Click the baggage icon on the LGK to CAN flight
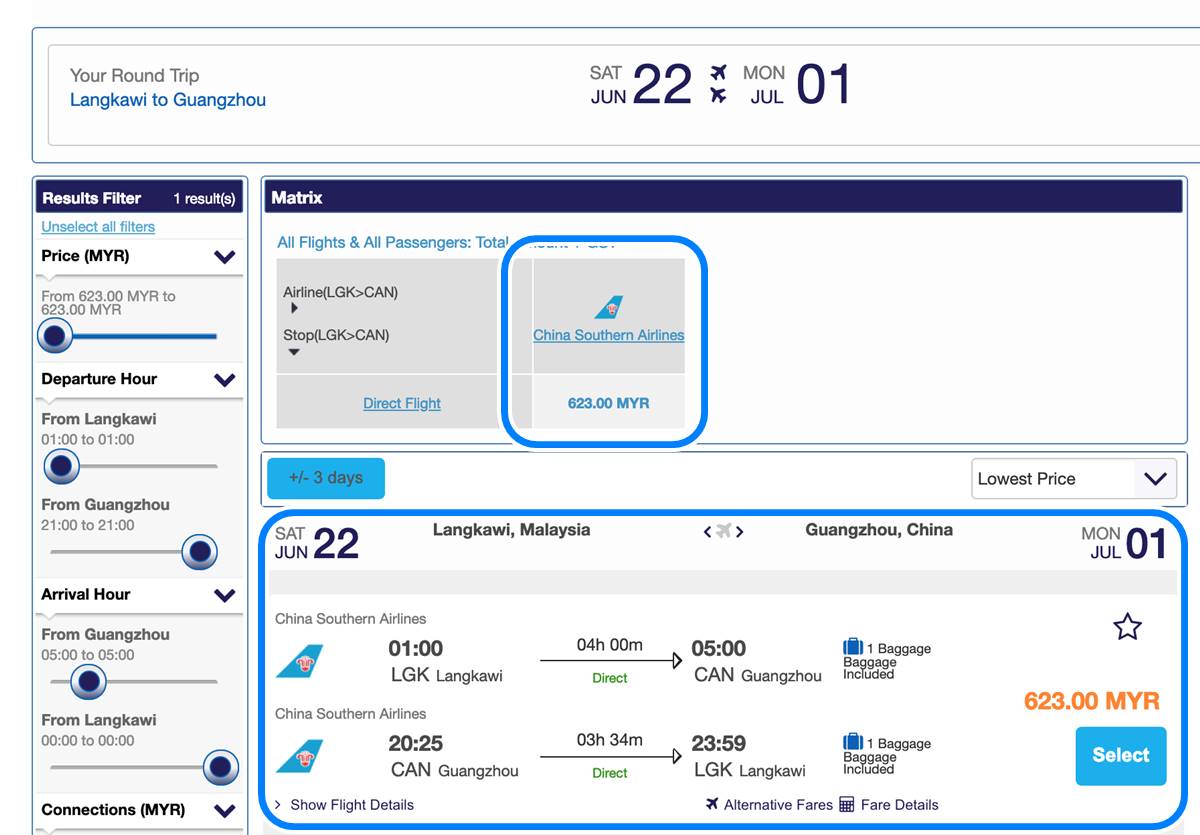This screenshot has height=835, width=1200. 852,647
